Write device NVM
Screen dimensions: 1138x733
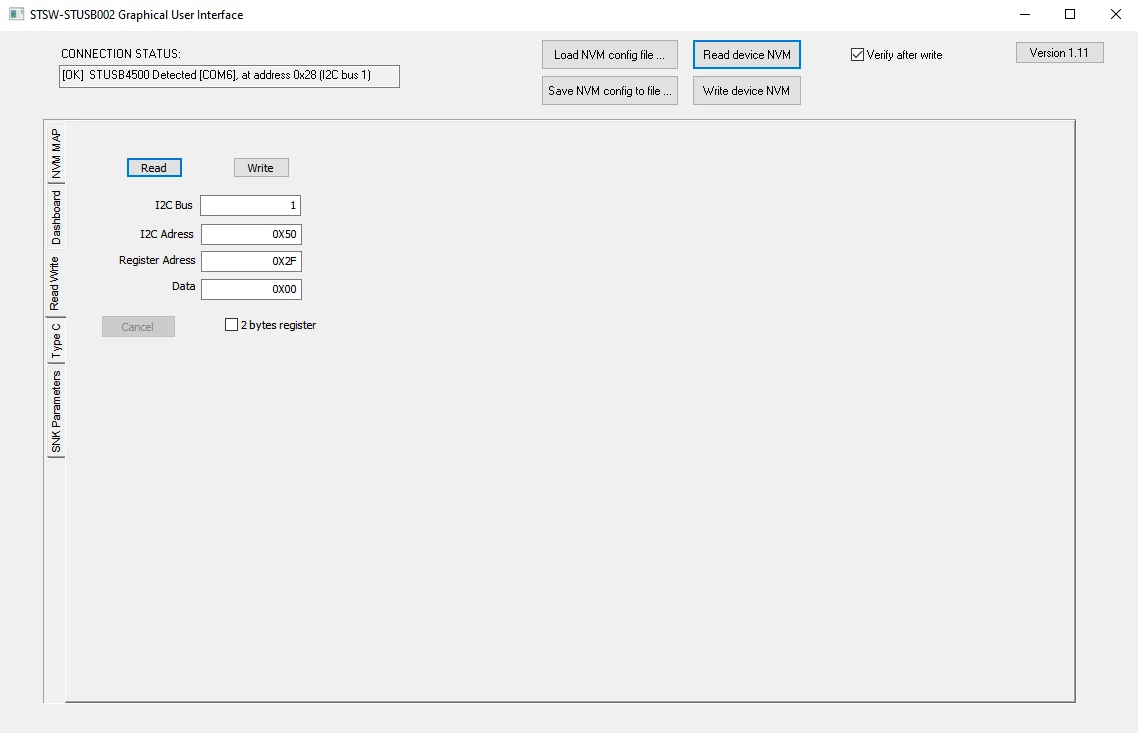(x=747, y=91)
